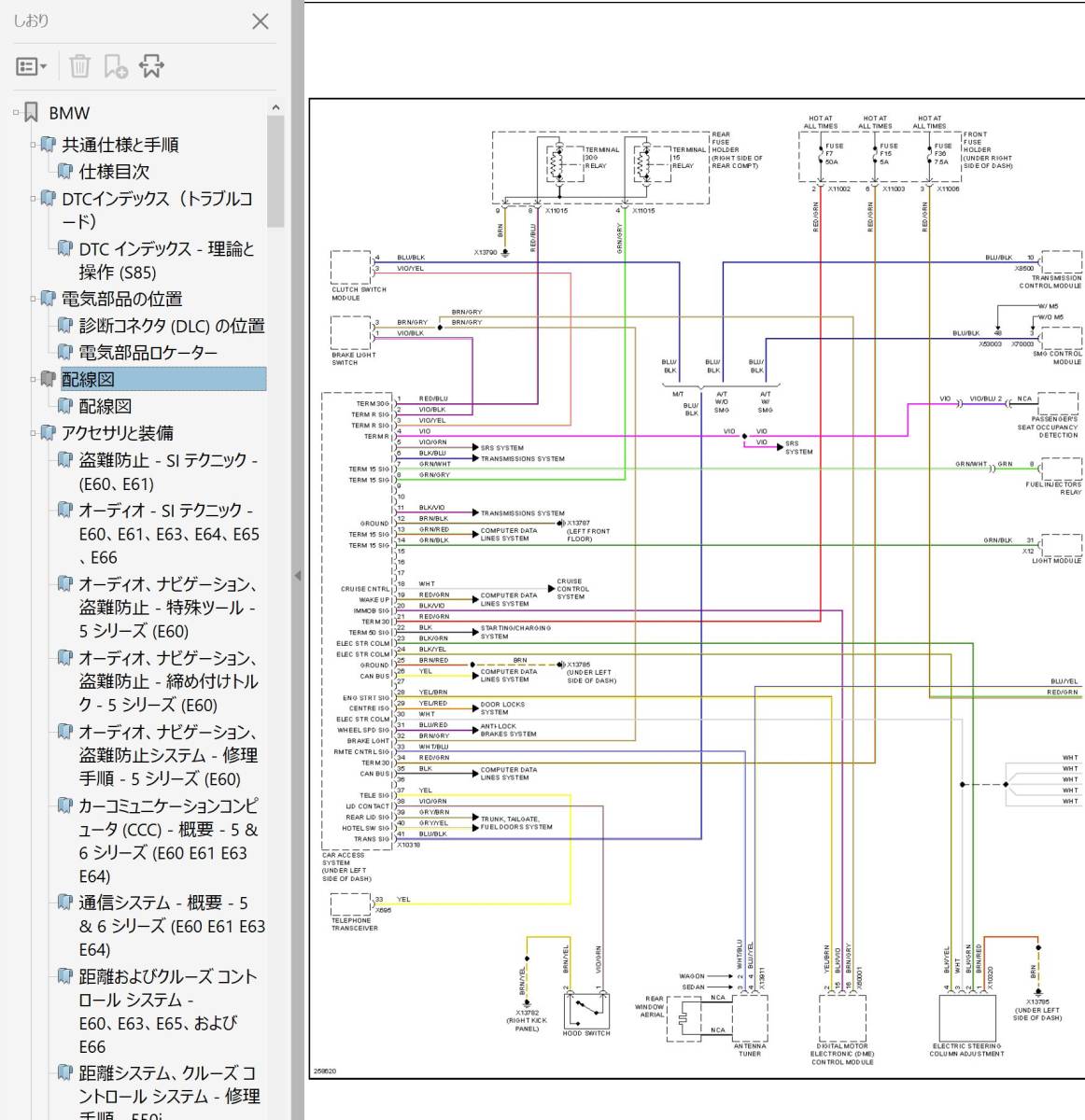
Task: Open 電気部品の位置 bookmark
Action: coord(121,299)
